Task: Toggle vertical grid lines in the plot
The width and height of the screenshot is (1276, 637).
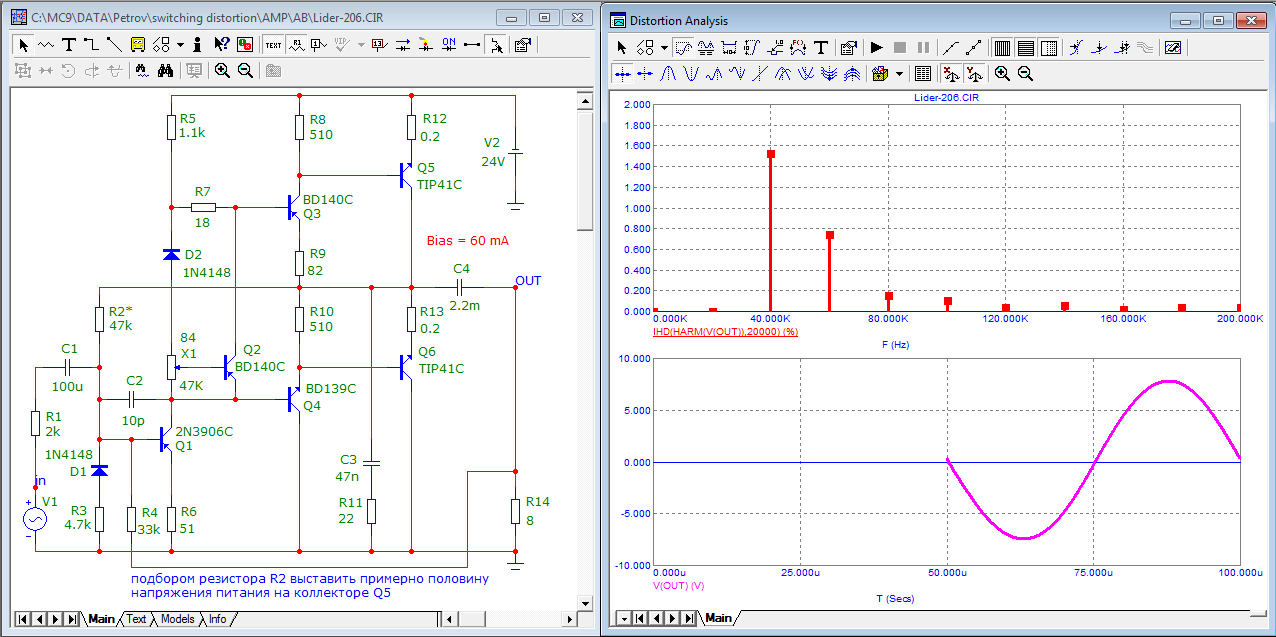Action: [1003, 47]
